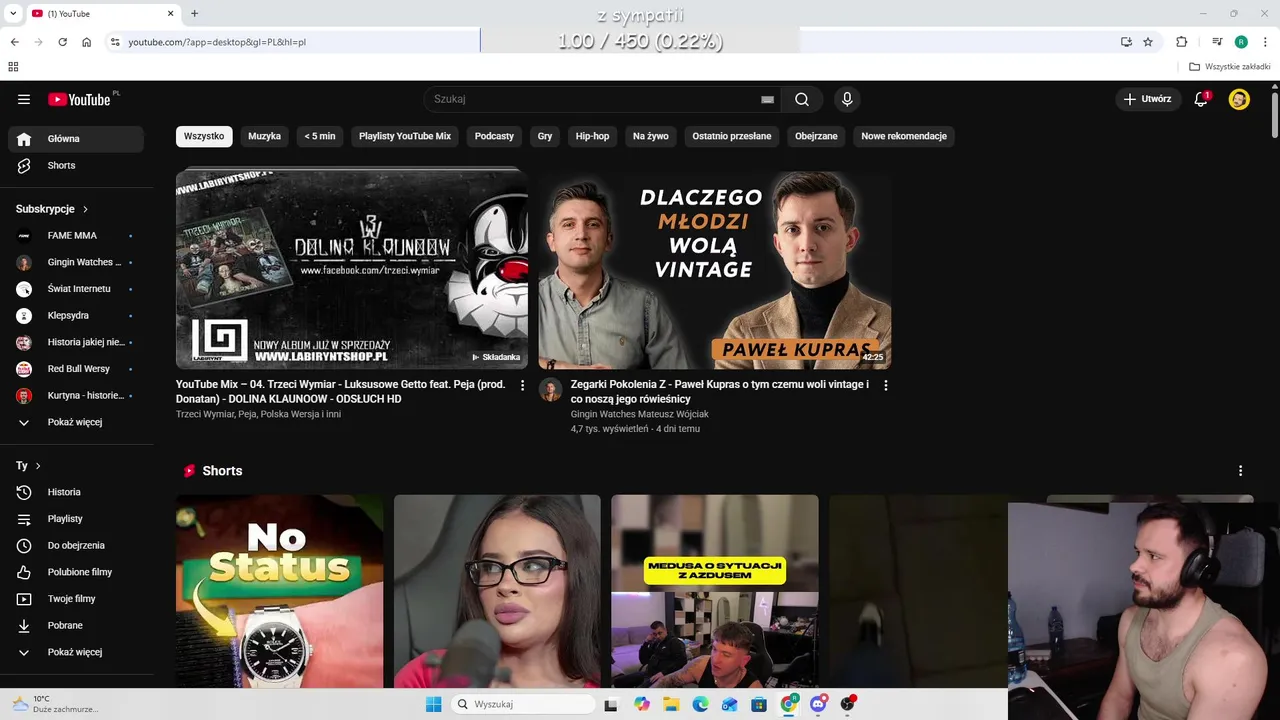Open Polubione filmy in the sidebar
Viewport: 1280px width, 720px height.
pyautogui.click(x=76, y=572)
